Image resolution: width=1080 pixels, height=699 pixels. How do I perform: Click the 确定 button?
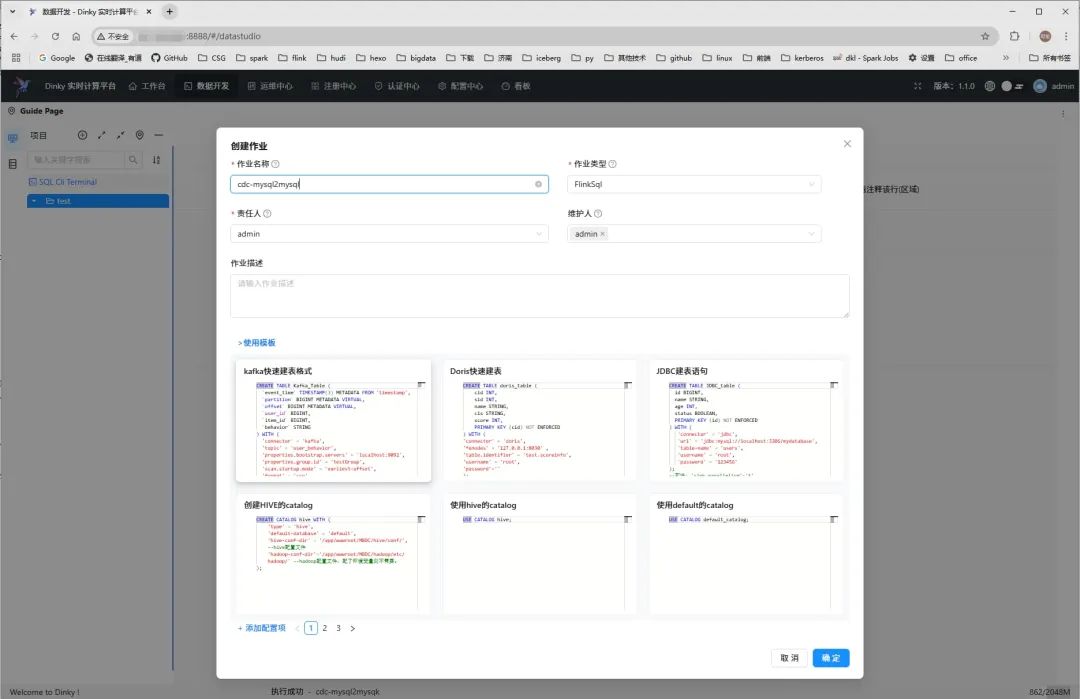tap(831, 658)
